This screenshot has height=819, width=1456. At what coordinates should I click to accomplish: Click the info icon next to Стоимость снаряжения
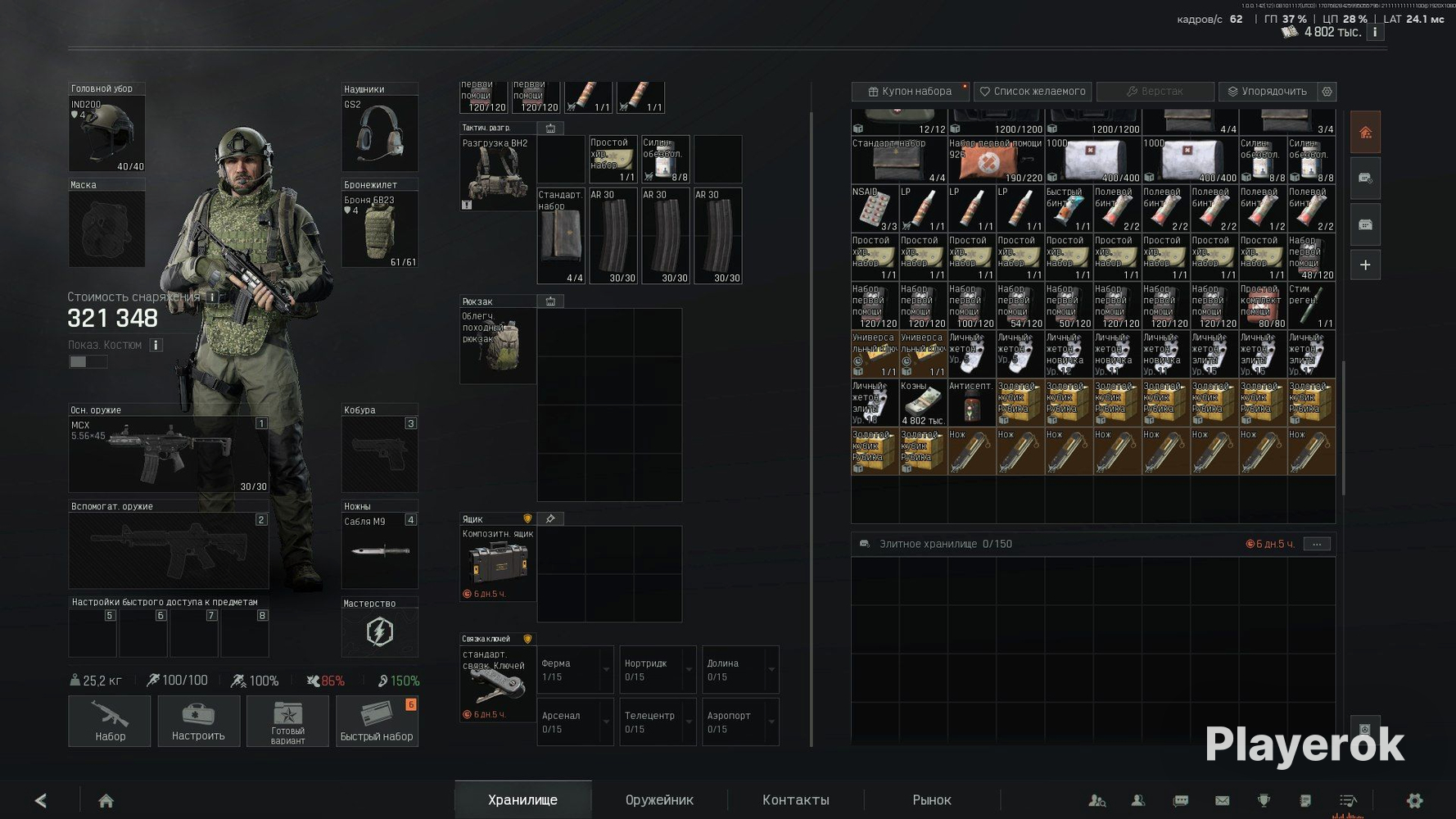pos(212,297)
